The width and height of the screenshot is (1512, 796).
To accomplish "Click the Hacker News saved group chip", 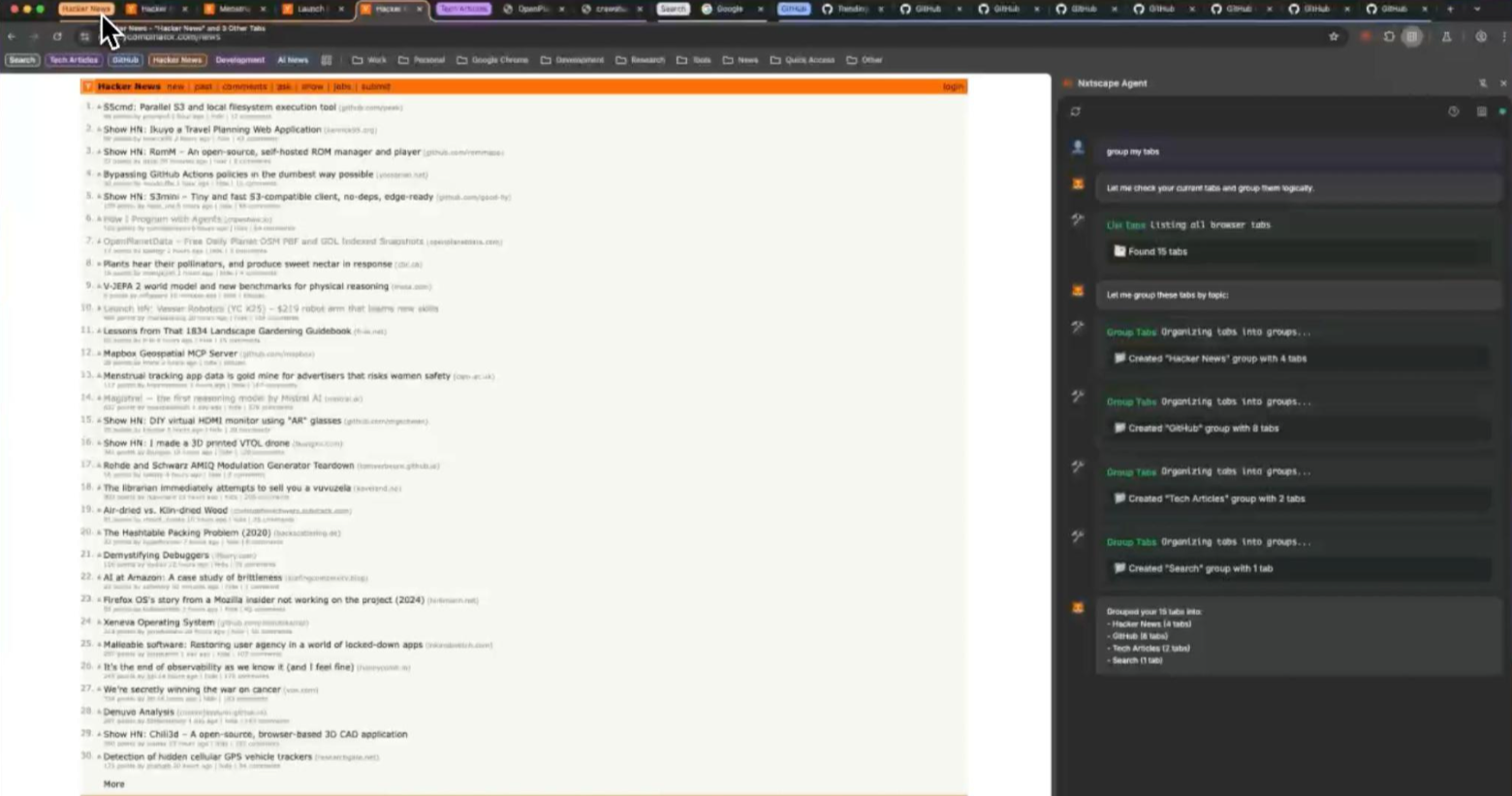I will pos(177,60).
